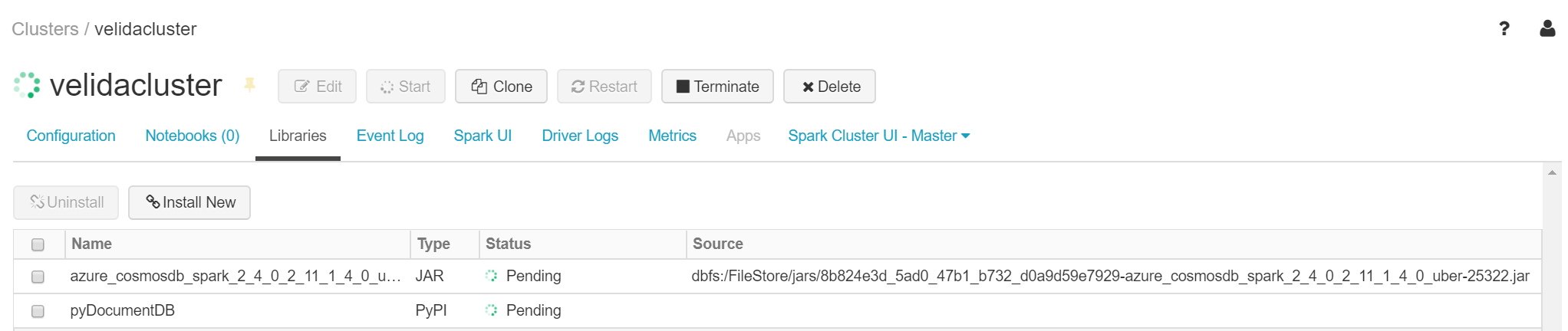Toggle the select-all libraries checkbox
Screen dimensions: 1568x331
pos(38,244)
